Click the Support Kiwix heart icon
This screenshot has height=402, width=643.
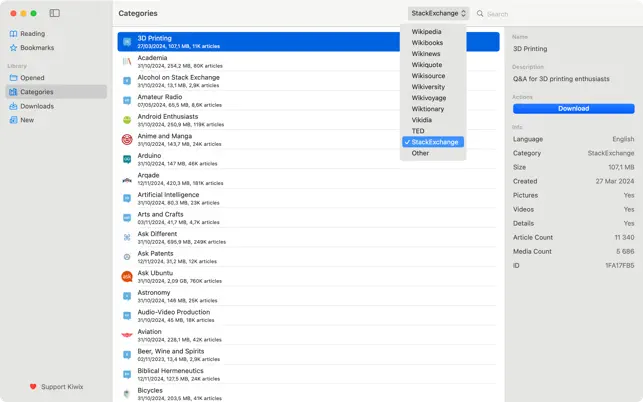[x=33, y=387]
